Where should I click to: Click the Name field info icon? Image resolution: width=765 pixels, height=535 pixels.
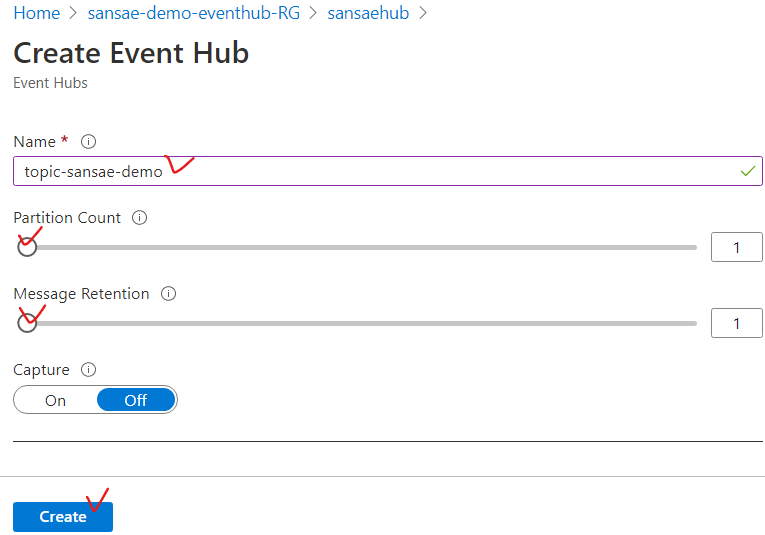click(88, 142)
